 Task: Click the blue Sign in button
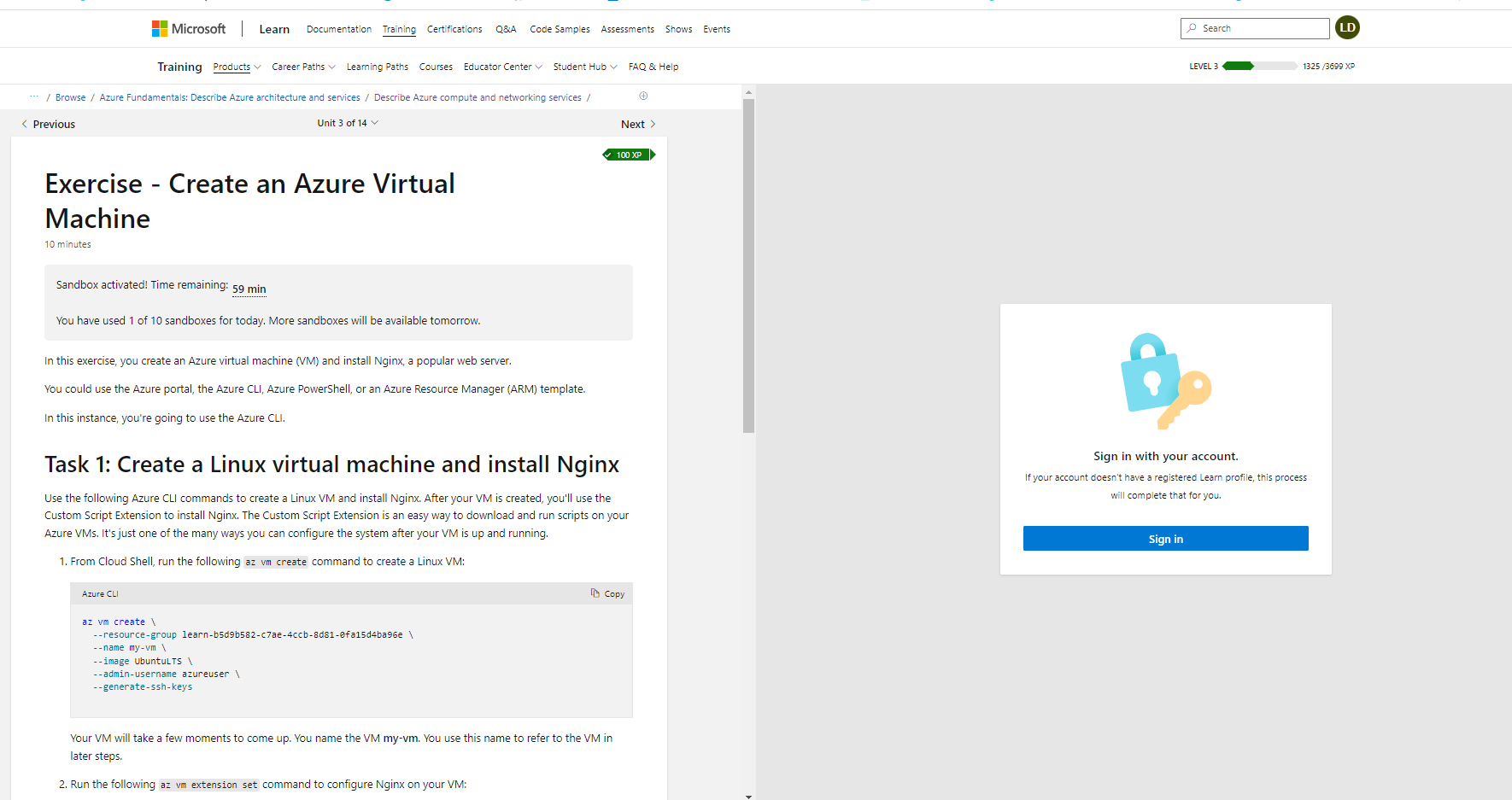coord(1165,538)
